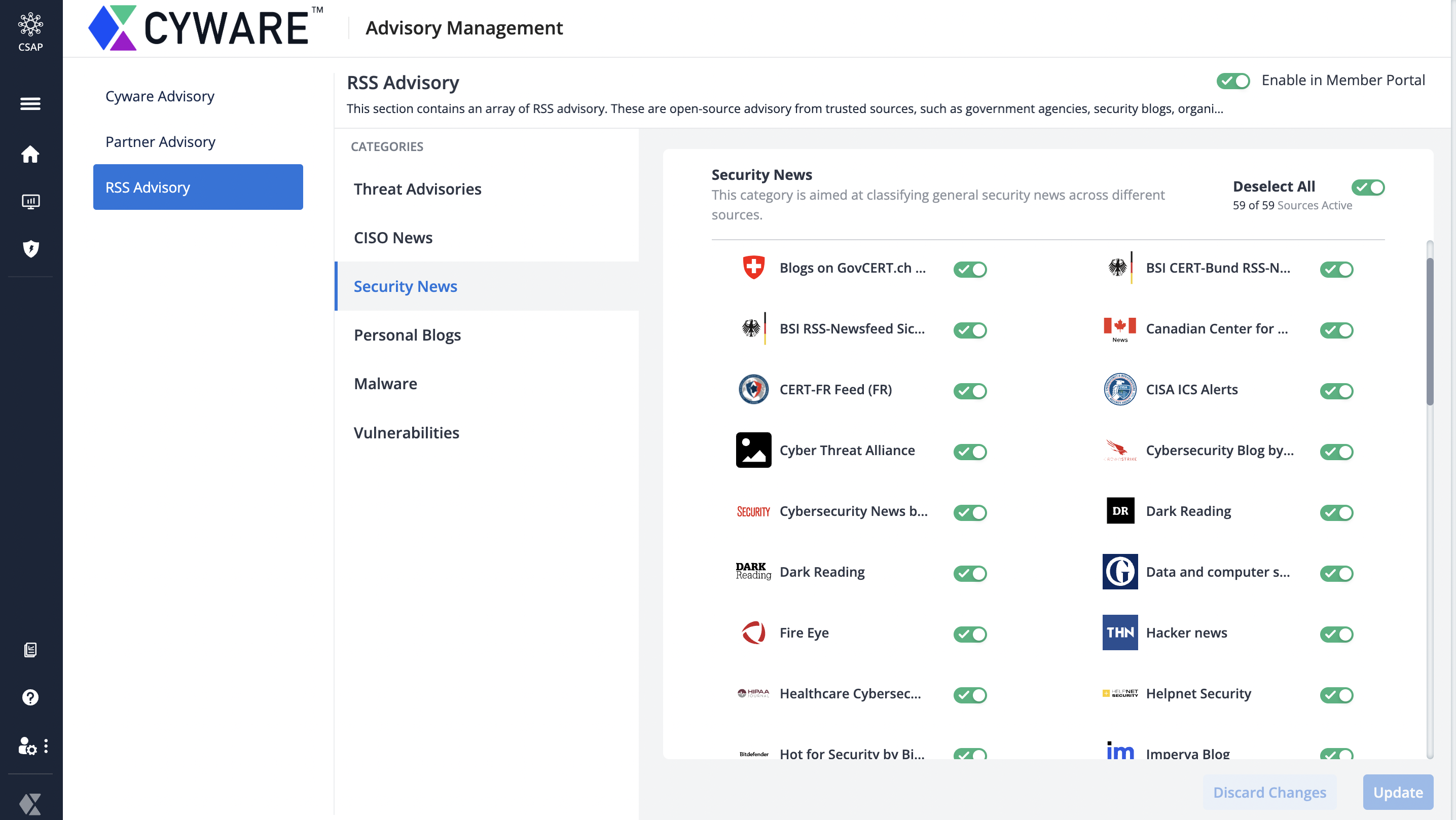Open the monitor dashboard icon
Viewport: 1456px width, 820px height.
[x=30, y=201]
